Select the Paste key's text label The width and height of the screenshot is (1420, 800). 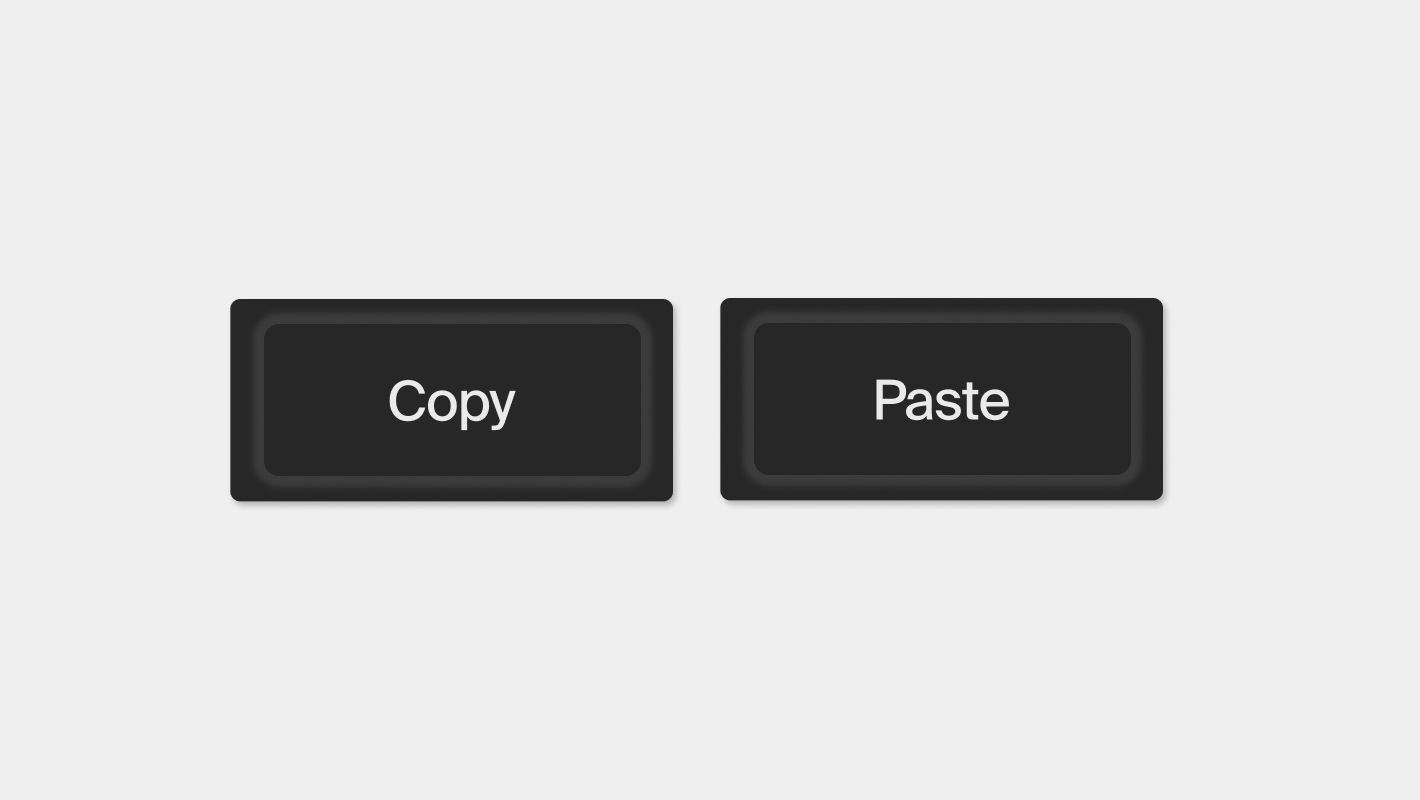[x=941, y=400]
